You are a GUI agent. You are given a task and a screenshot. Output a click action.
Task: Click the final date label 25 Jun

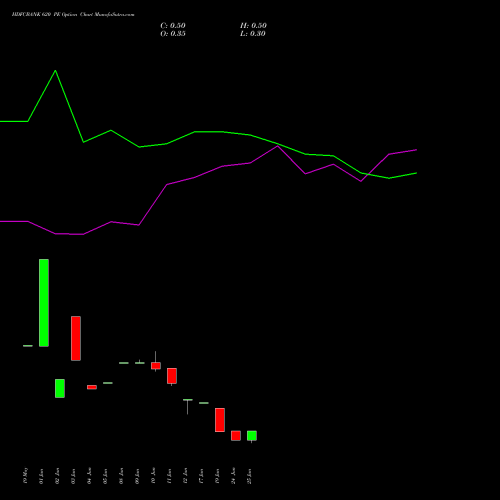pos(249,476)
